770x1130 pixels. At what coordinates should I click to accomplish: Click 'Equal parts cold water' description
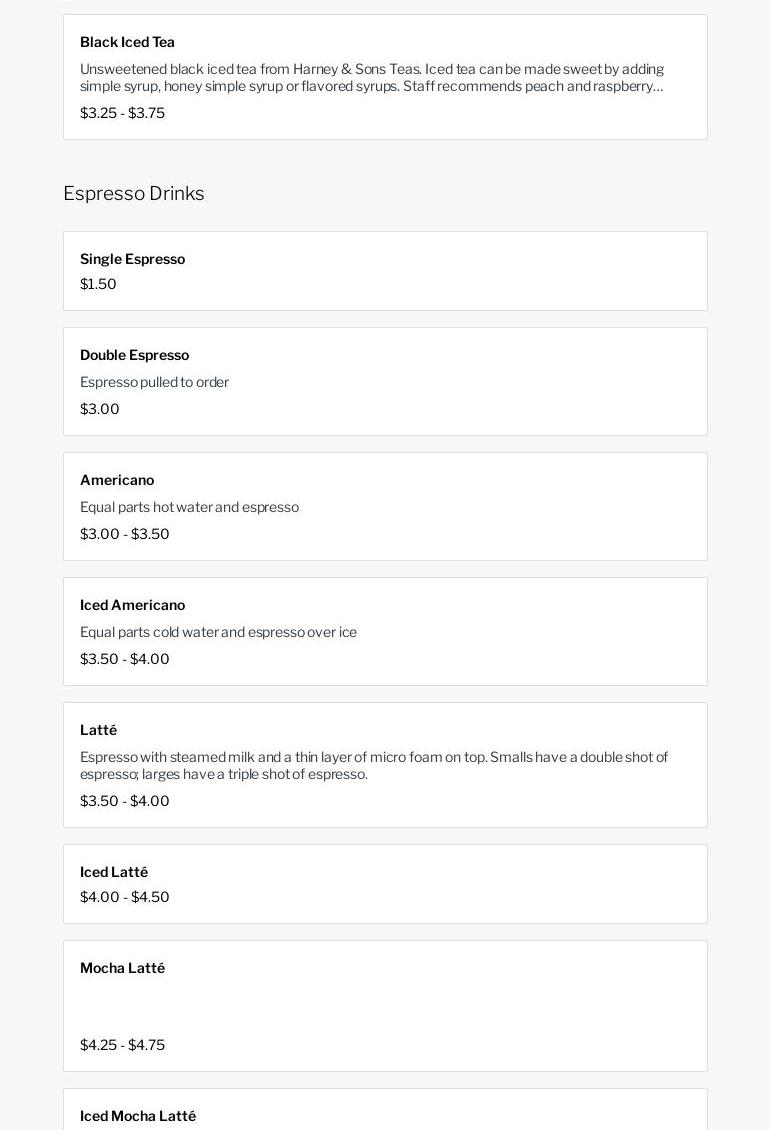click(218, 632)
